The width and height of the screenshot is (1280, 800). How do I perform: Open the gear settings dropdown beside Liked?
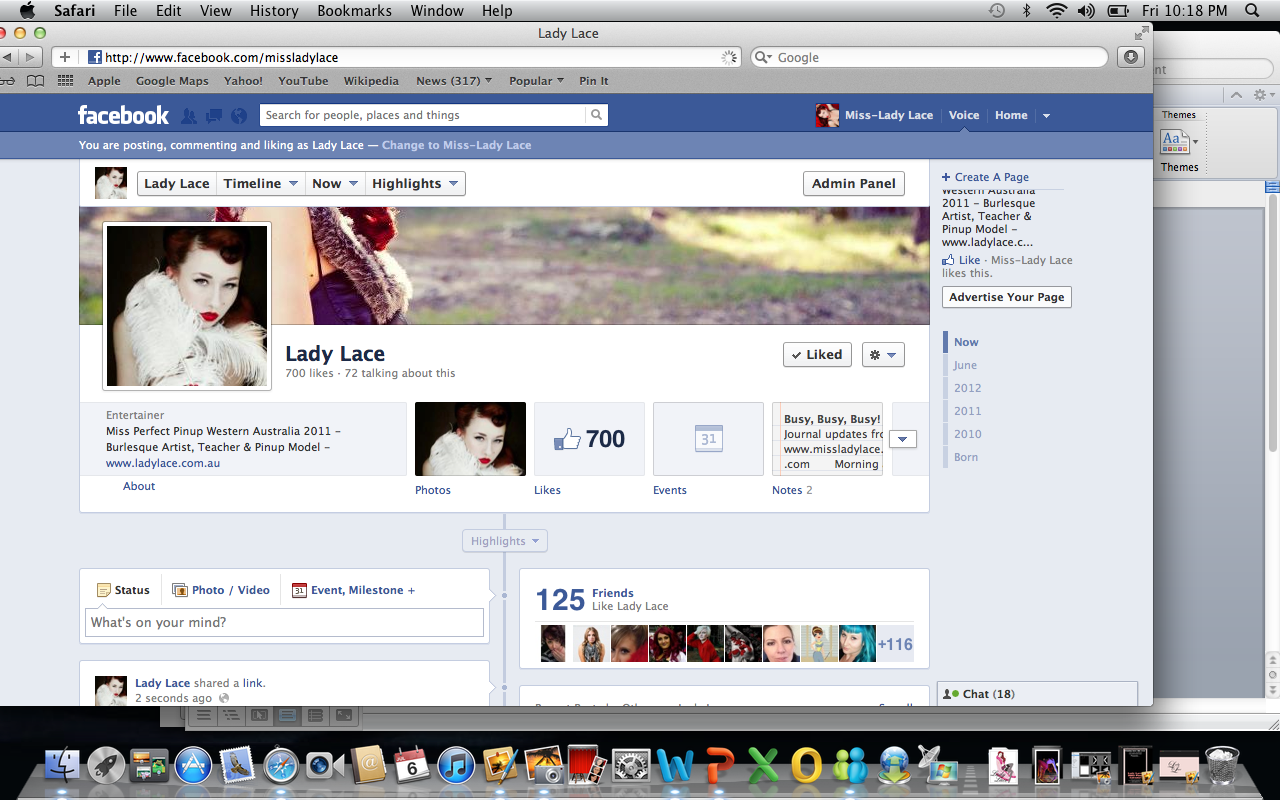(x=883, y=354)
